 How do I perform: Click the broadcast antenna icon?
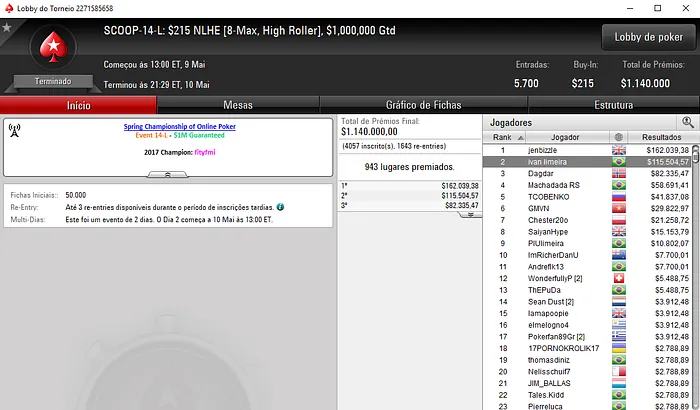(x=15, y=130)
